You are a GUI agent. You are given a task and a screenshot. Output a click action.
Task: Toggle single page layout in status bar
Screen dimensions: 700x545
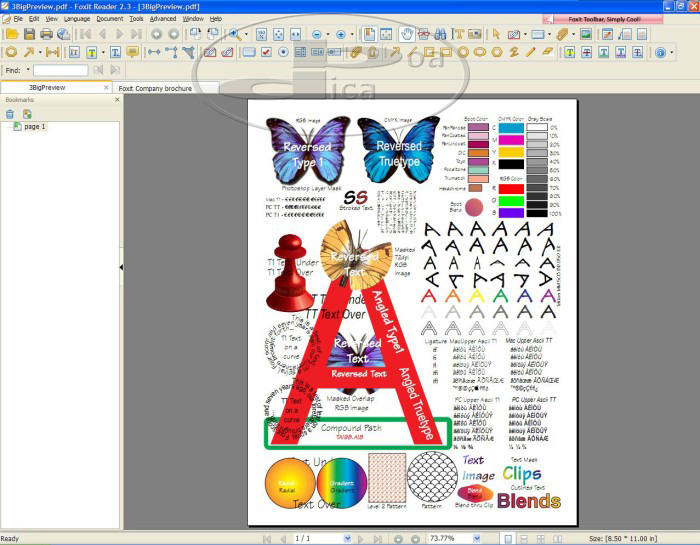tap(509, 538)
